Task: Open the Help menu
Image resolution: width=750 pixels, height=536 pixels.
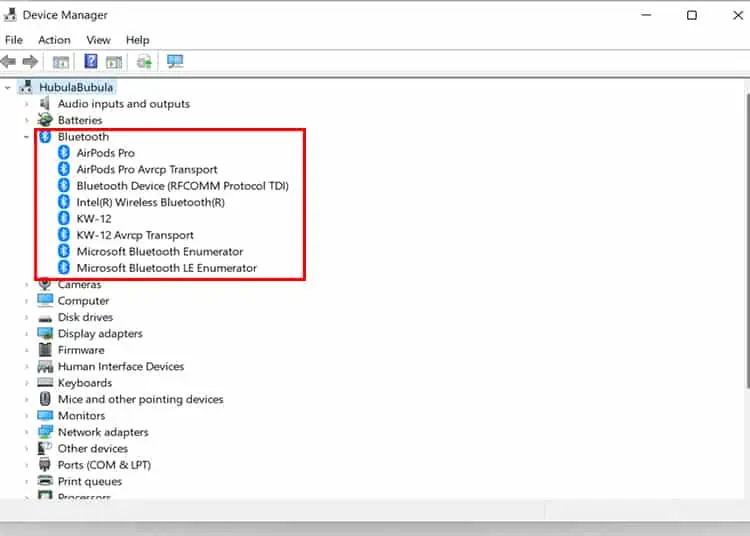Action: pyautogui.click(x=137, y=40)
